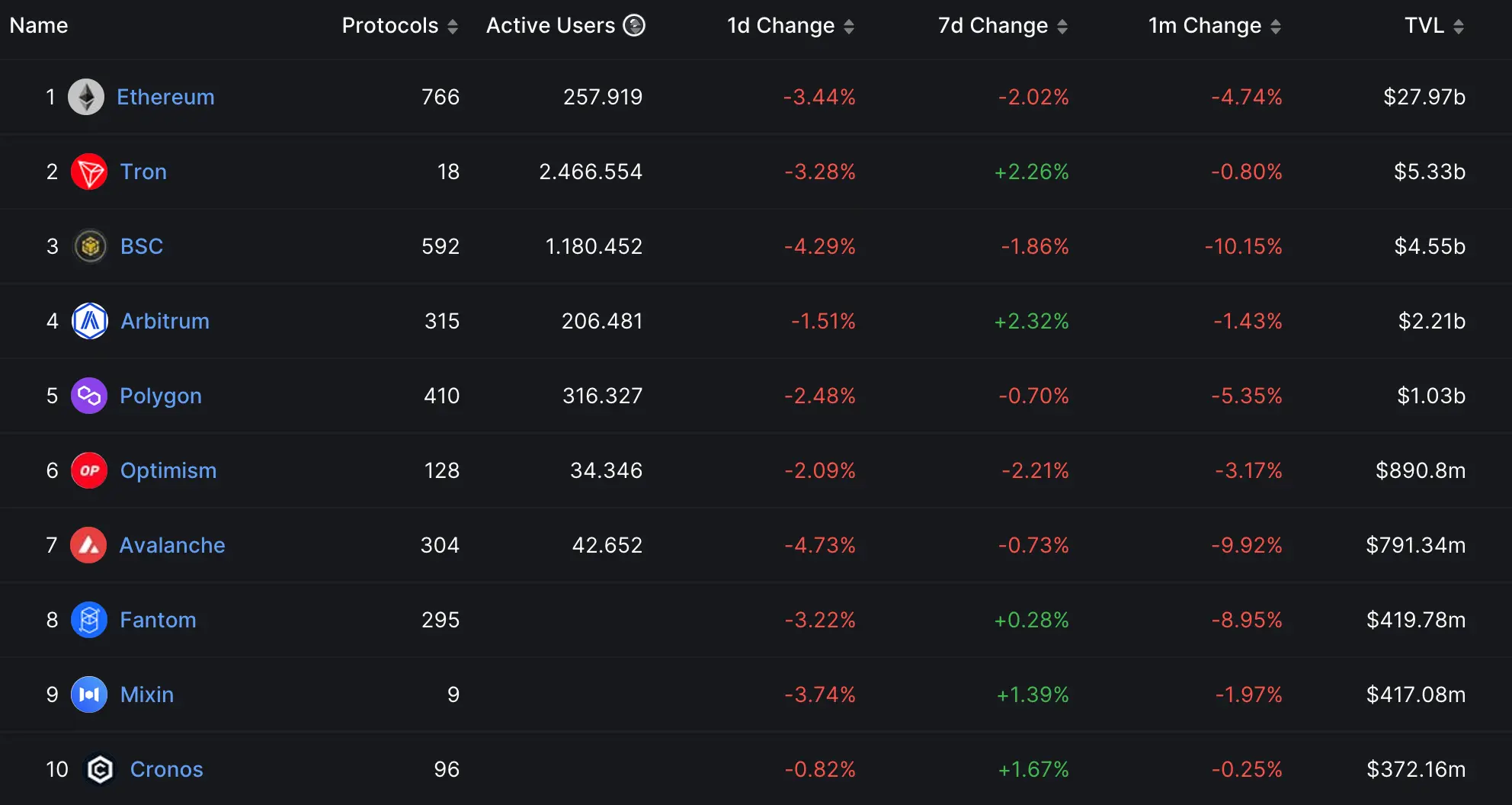The image size is (1512, 805).
Task: Click the Fantom chain logo icon
Action: point(89,620)
